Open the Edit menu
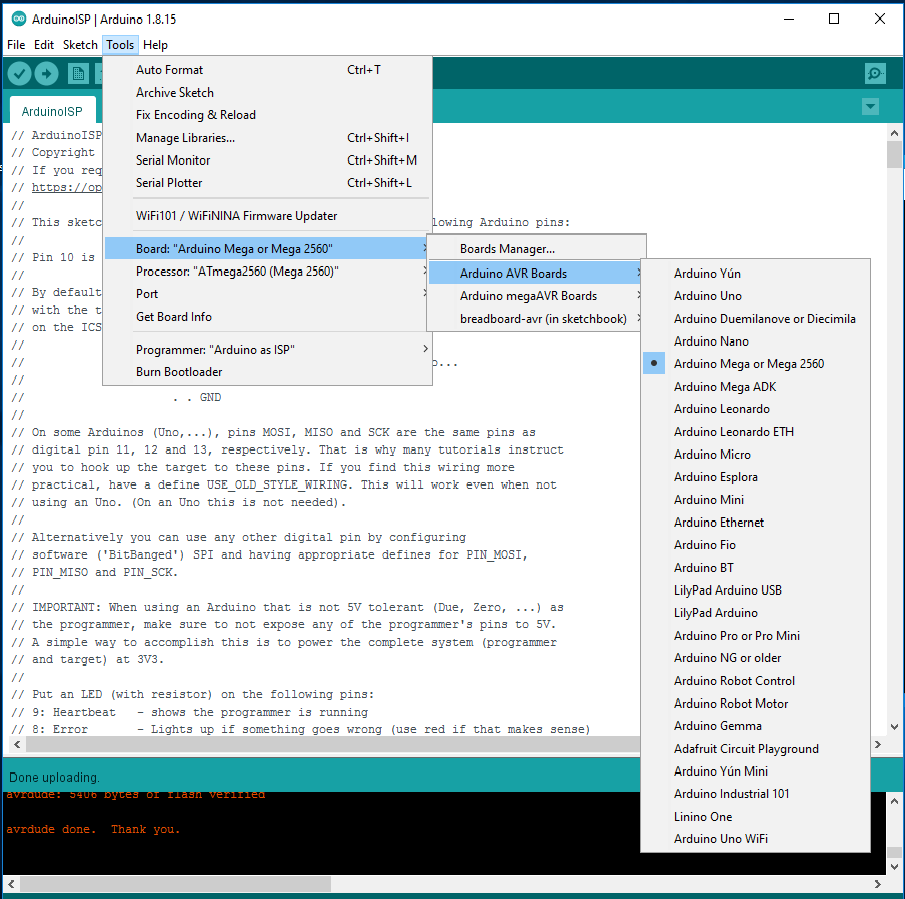This screenshot has height=899, width=905. (x=44, y=45)
